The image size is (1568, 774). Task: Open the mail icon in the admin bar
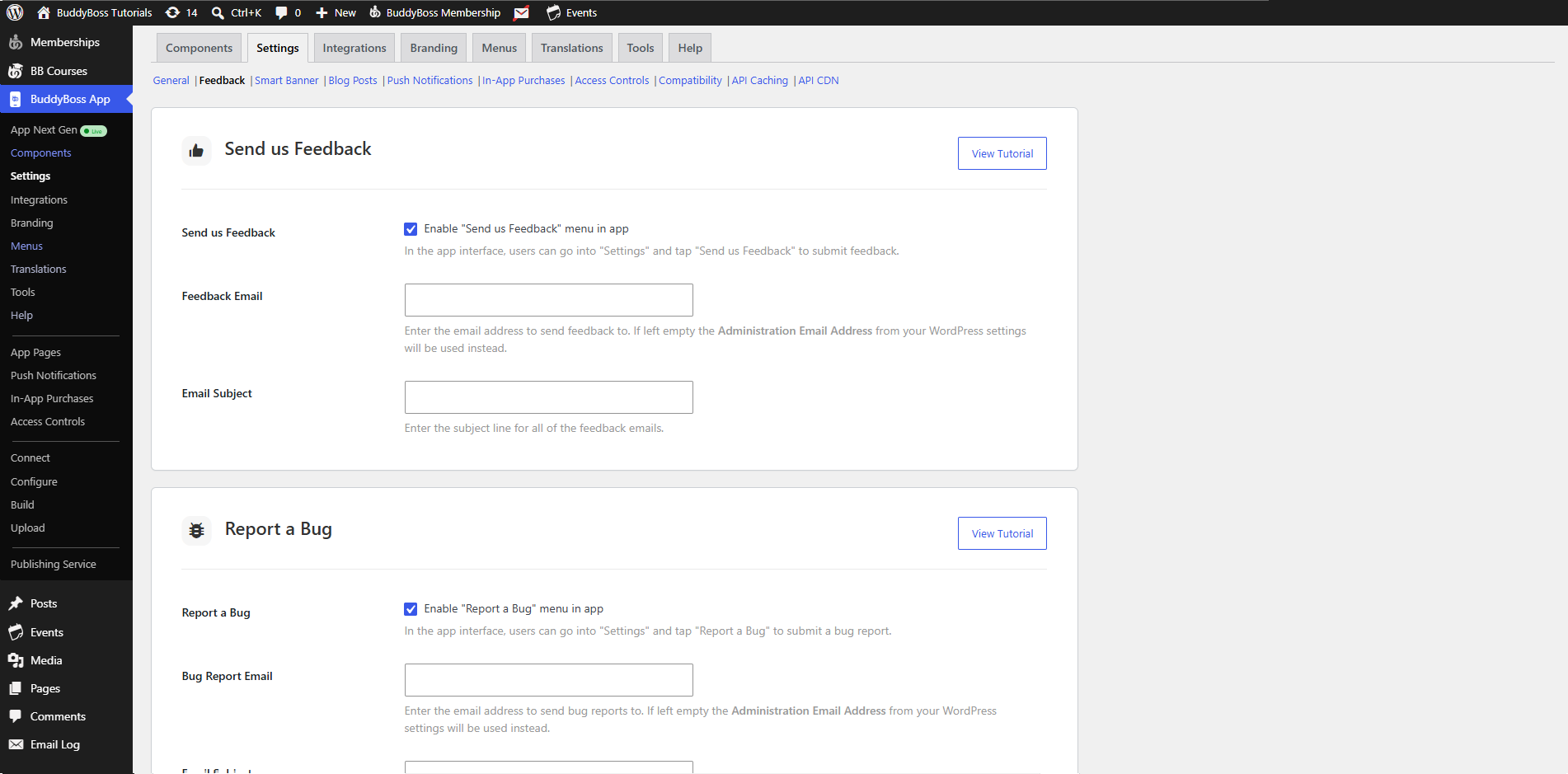coord(521,12)
